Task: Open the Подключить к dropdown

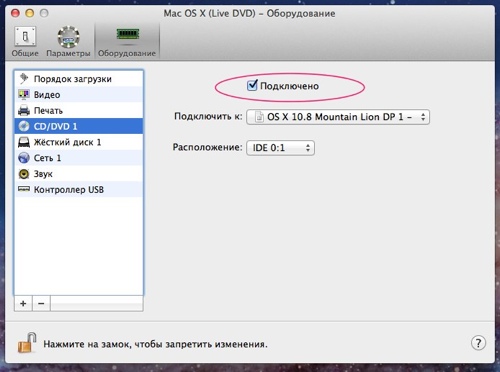Action: point(338,117)
